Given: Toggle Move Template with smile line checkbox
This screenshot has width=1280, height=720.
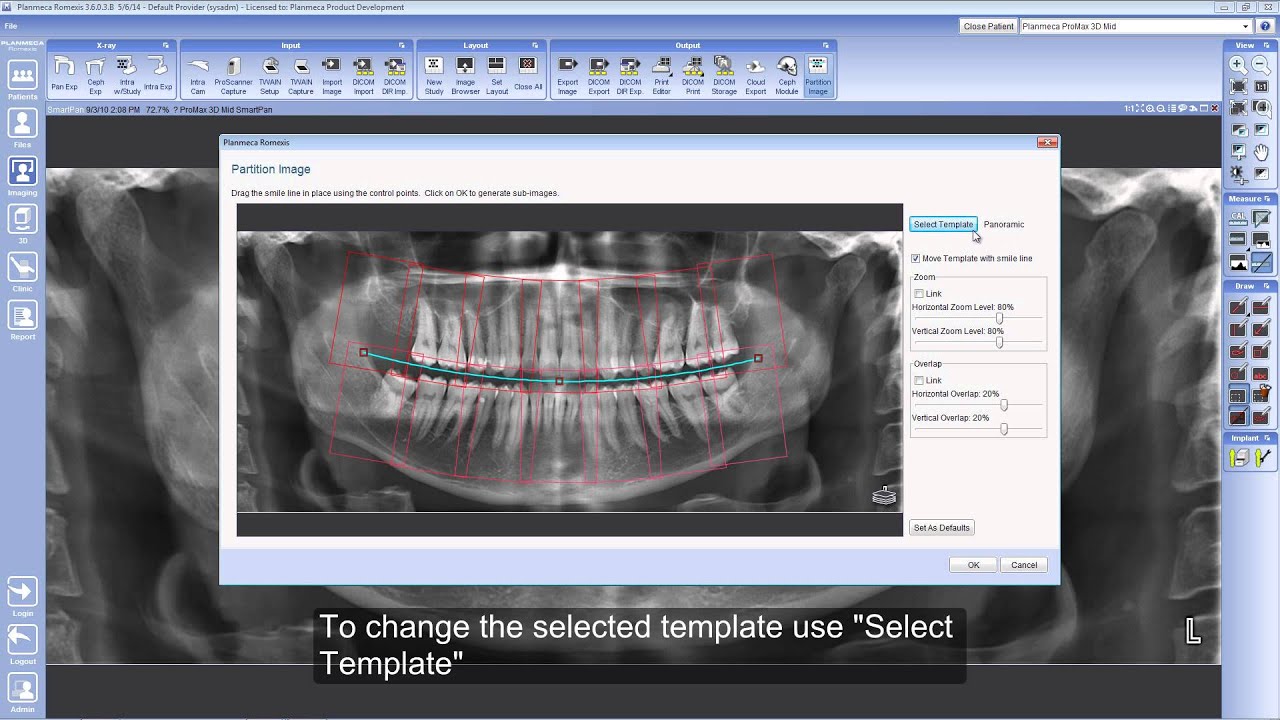Looking at the screenshot, I should click(x=915, y=258).
